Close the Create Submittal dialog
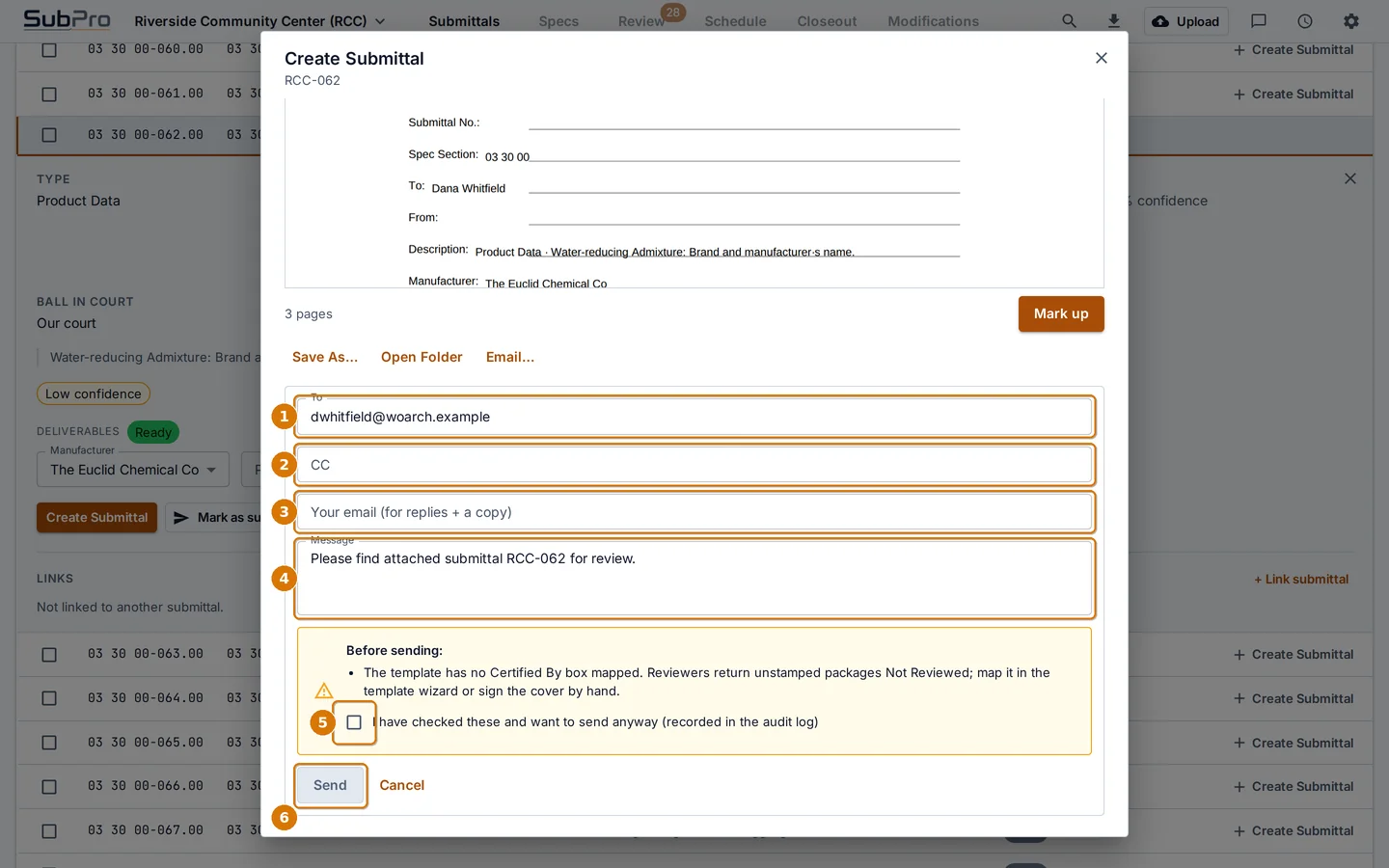This screenshot has height=868, width=1389. (x=1102, y=58)
